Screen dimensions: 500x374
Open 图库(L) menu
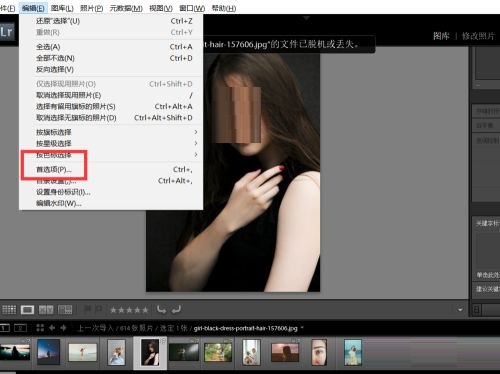[x=62, y=8]
